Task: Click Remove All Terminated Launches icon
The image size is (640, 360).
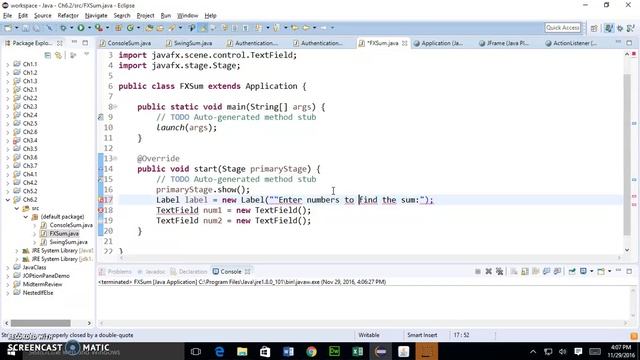Action: tap(499, 271)
